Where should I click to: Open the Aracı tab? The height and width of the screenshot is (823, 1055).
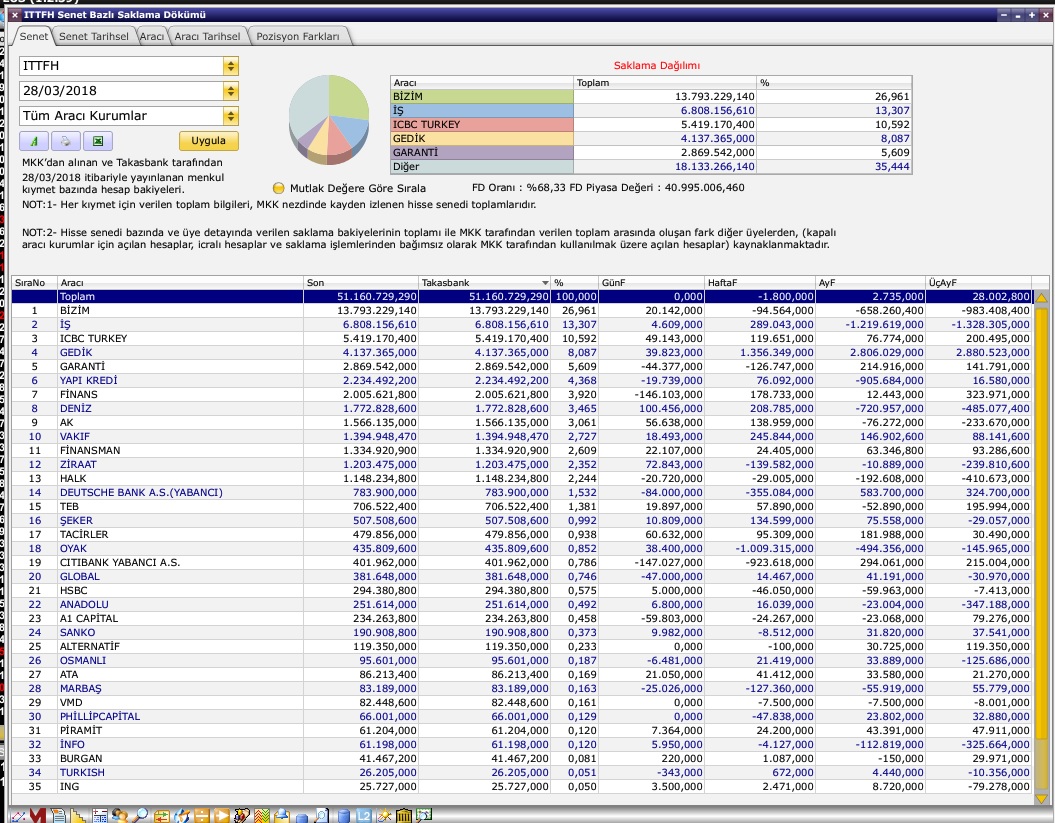point(151,36)
